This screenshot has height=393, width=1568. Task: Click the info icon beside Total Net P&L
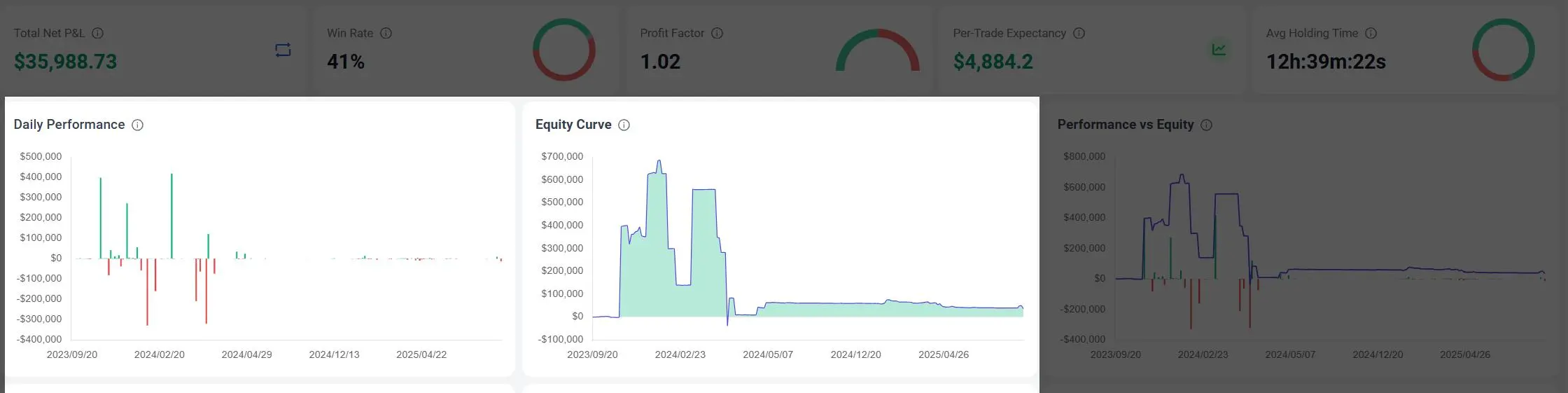click(x=98, y=33)
